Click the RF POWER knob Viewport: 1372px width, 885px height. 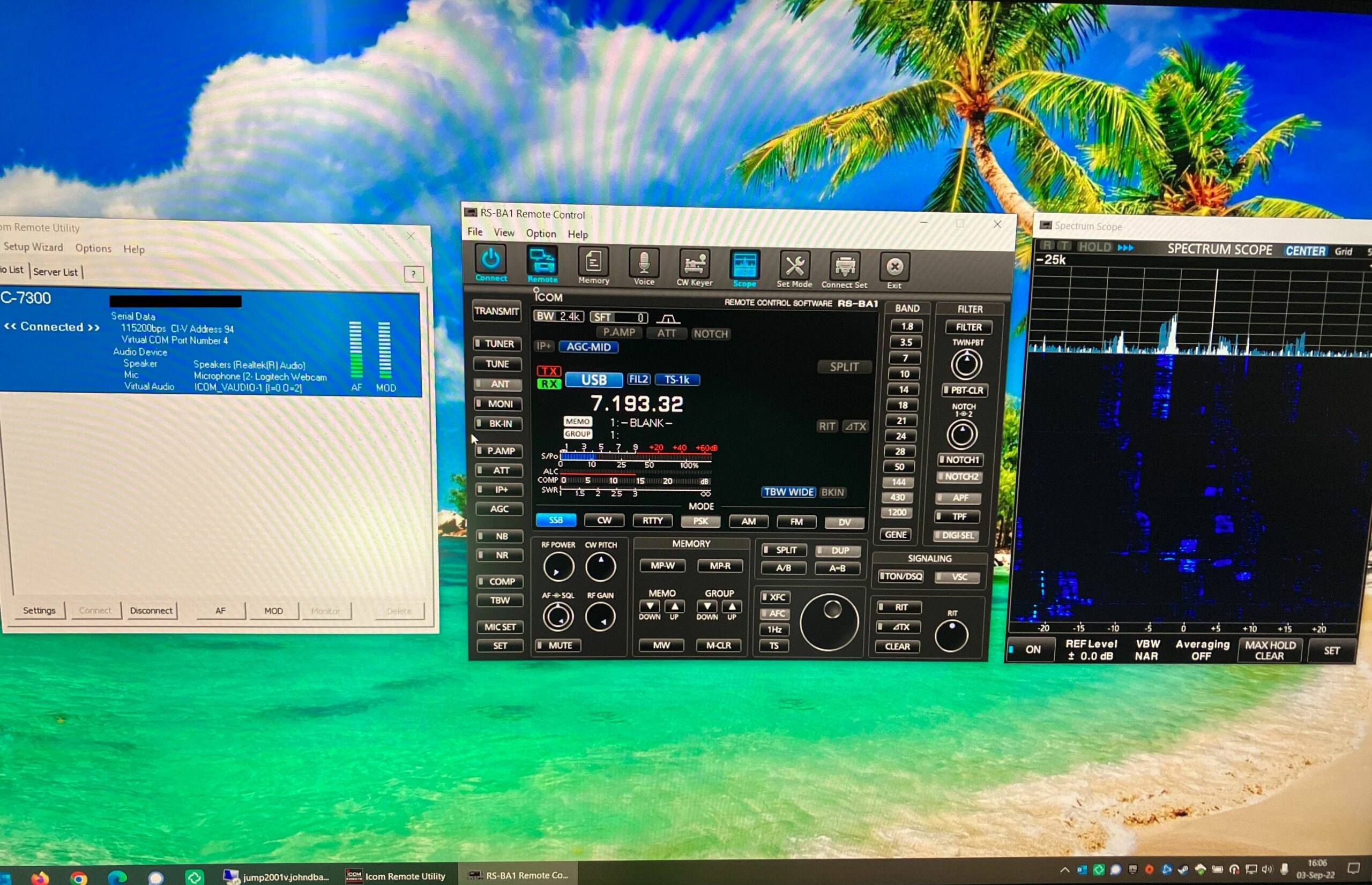pos(558,567)
